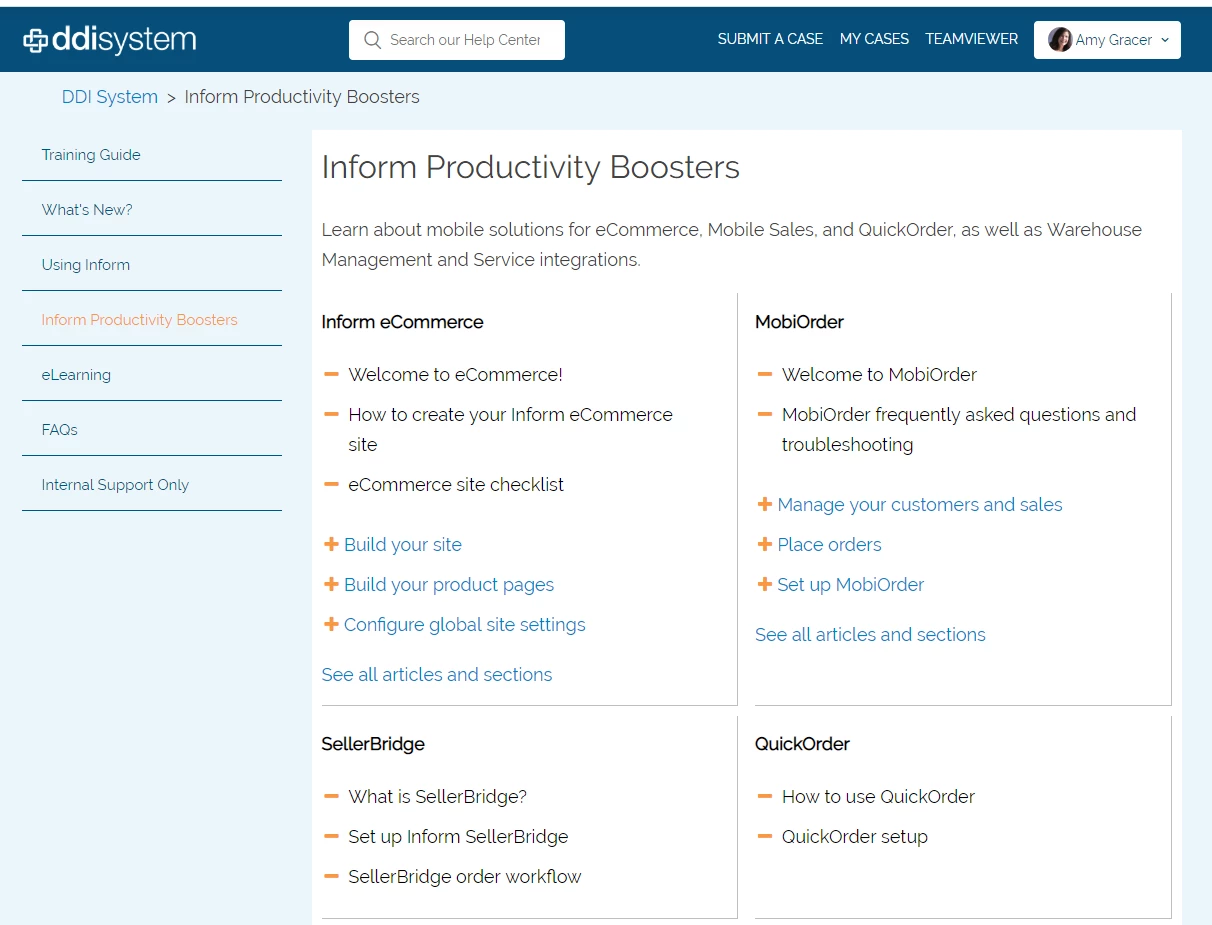Open MY CASES
This screenshot has width=1212, height=925.
coord(874,39)
